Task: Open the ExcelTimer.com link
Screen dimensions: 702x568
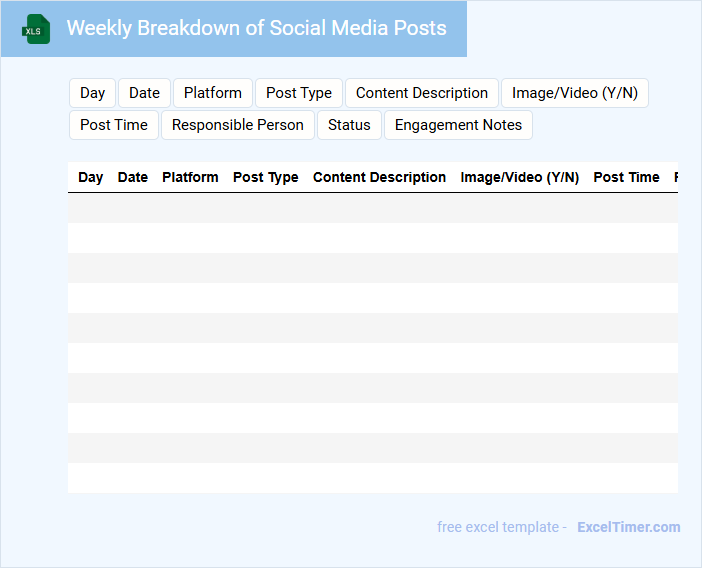Action: [x=629, y=527]
